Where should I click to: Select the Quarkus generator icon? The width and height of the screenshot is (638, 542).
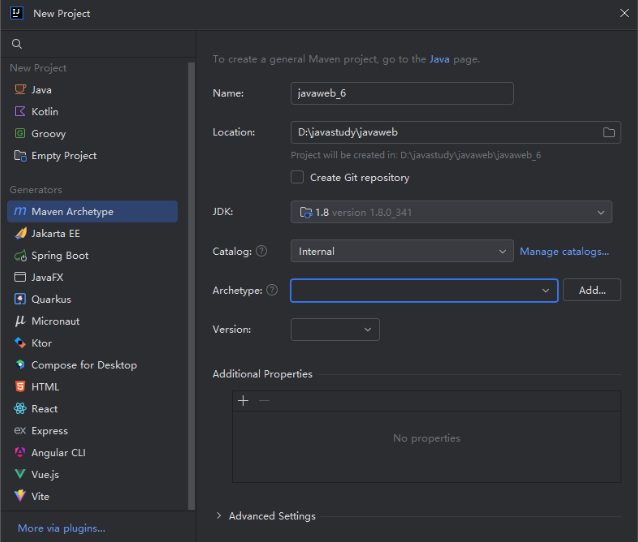point(21,299)
